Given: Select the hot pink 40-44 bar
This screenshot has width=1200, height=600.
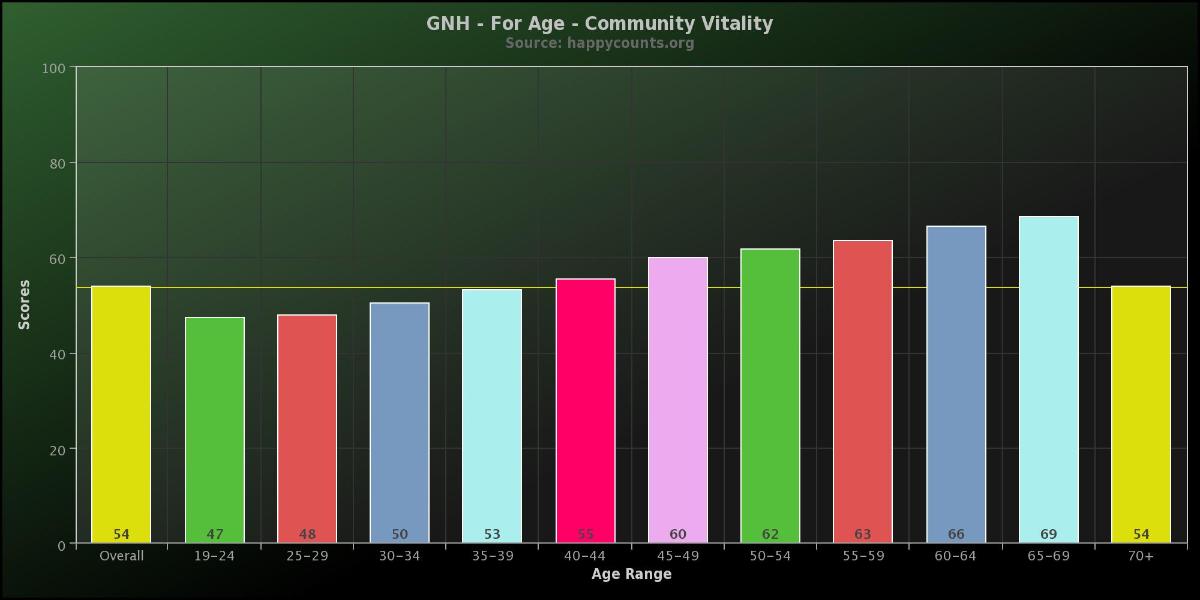Looking at the screenshot, I should click(x=585, y=408).
